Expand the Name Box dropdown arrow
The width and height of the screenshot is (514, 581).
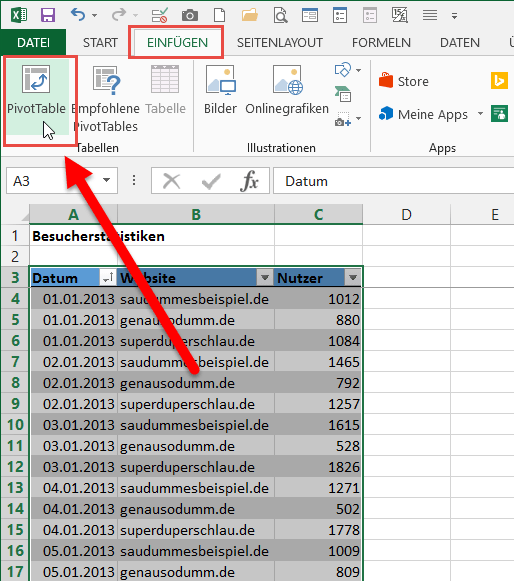click(x=107, y=180)
